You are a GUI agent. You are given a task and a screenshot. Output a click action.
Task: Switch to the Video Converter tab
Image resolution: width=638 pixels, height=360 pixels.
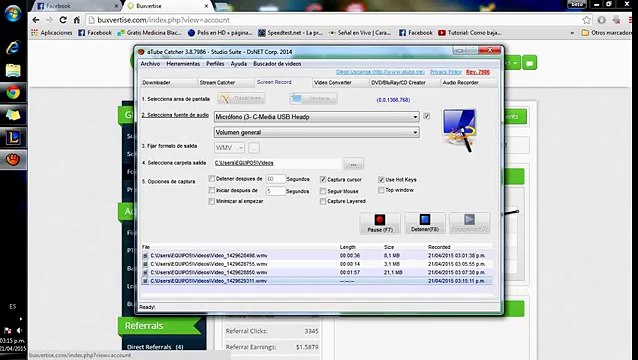341,83
